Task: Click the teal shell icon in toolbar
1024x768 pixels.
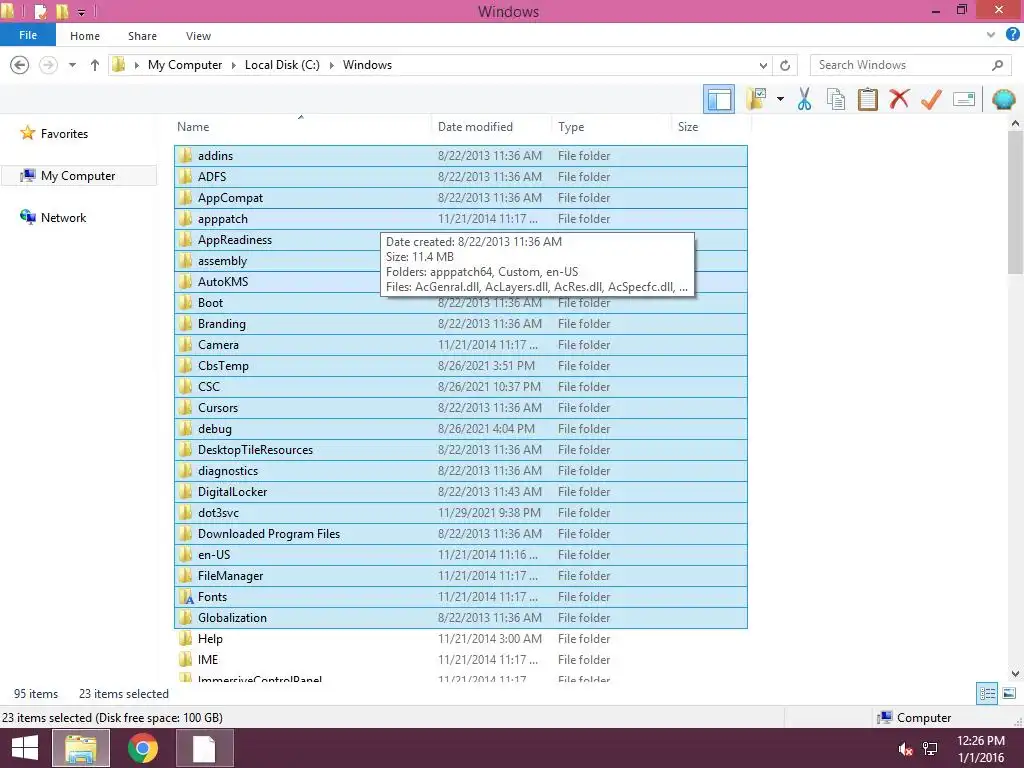Action: (1003, 99)
